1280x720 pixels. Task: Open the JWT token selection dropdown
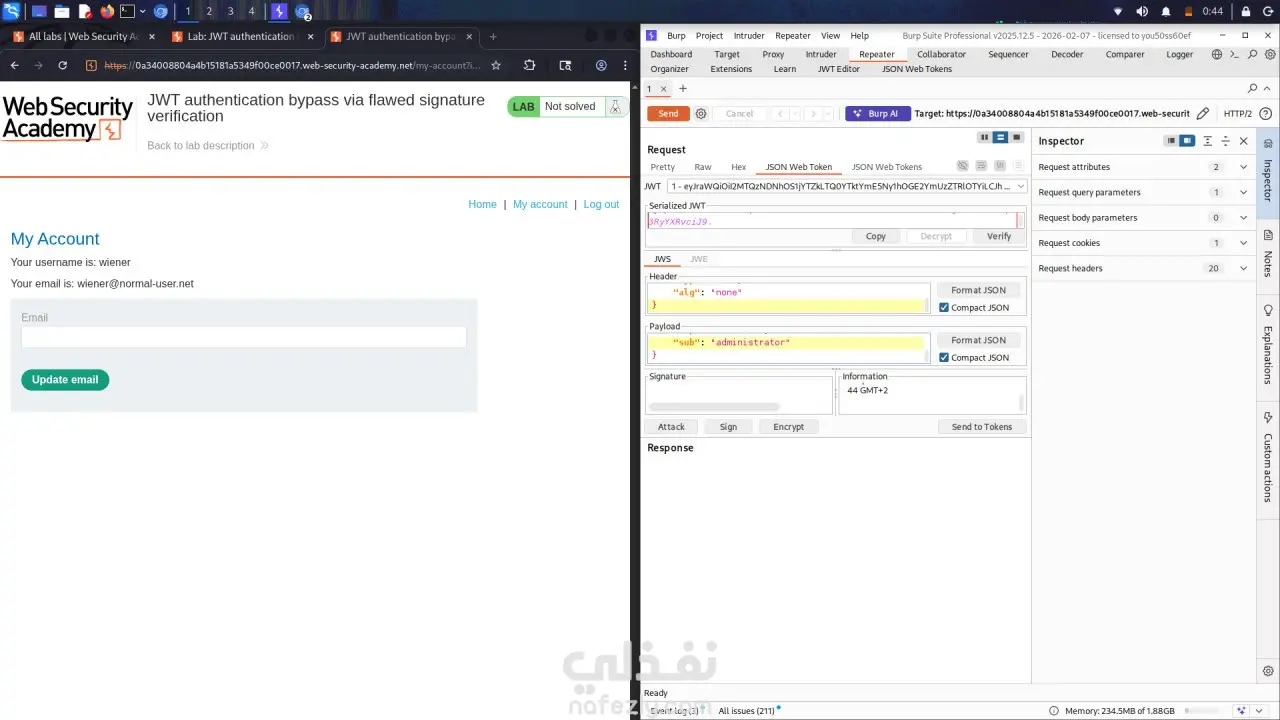tap(848, 186)
